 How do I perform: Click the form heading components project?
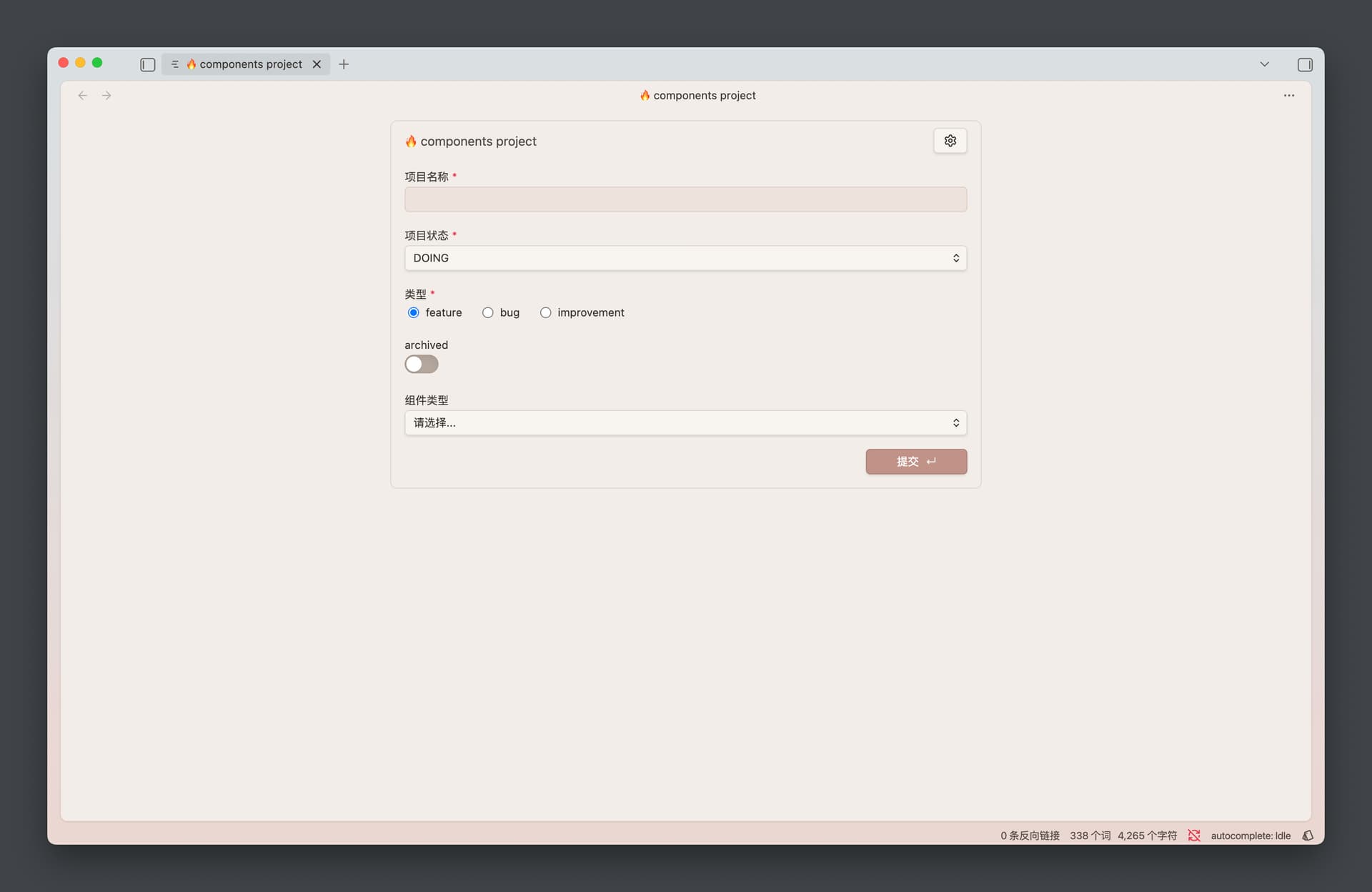(470, 142)
